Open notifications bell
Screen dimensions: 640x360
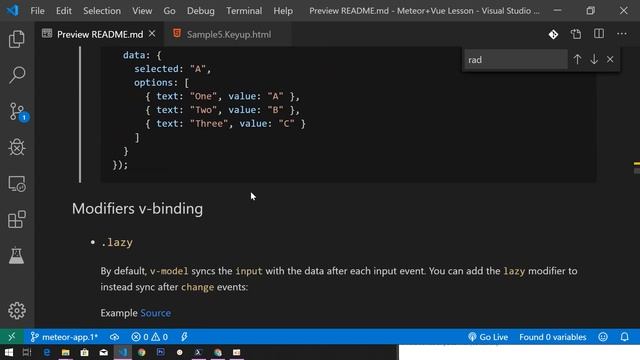(x=624, y=337)
